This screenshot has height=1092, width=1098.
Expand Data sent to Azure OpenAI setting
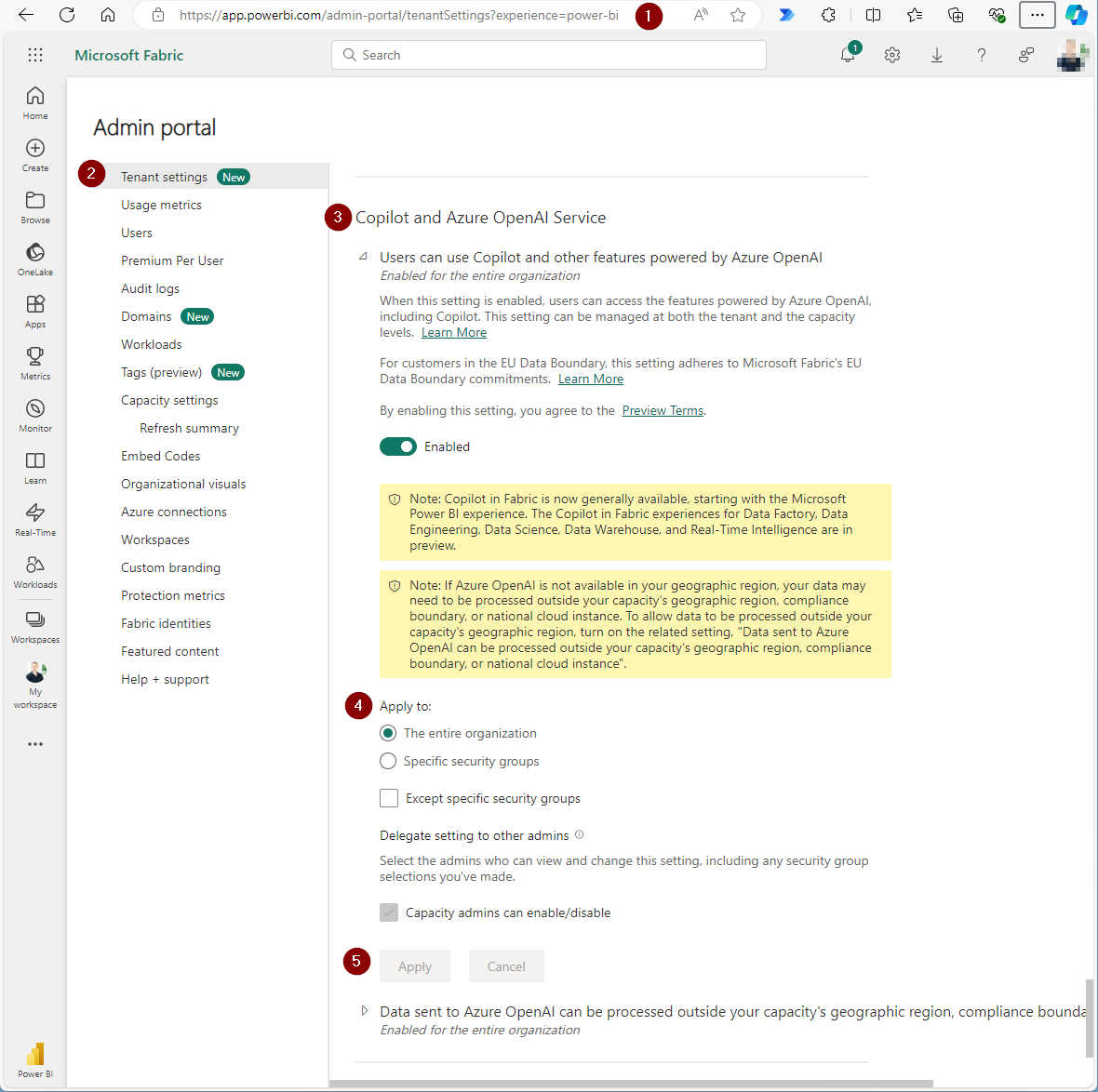point(364,1010)
